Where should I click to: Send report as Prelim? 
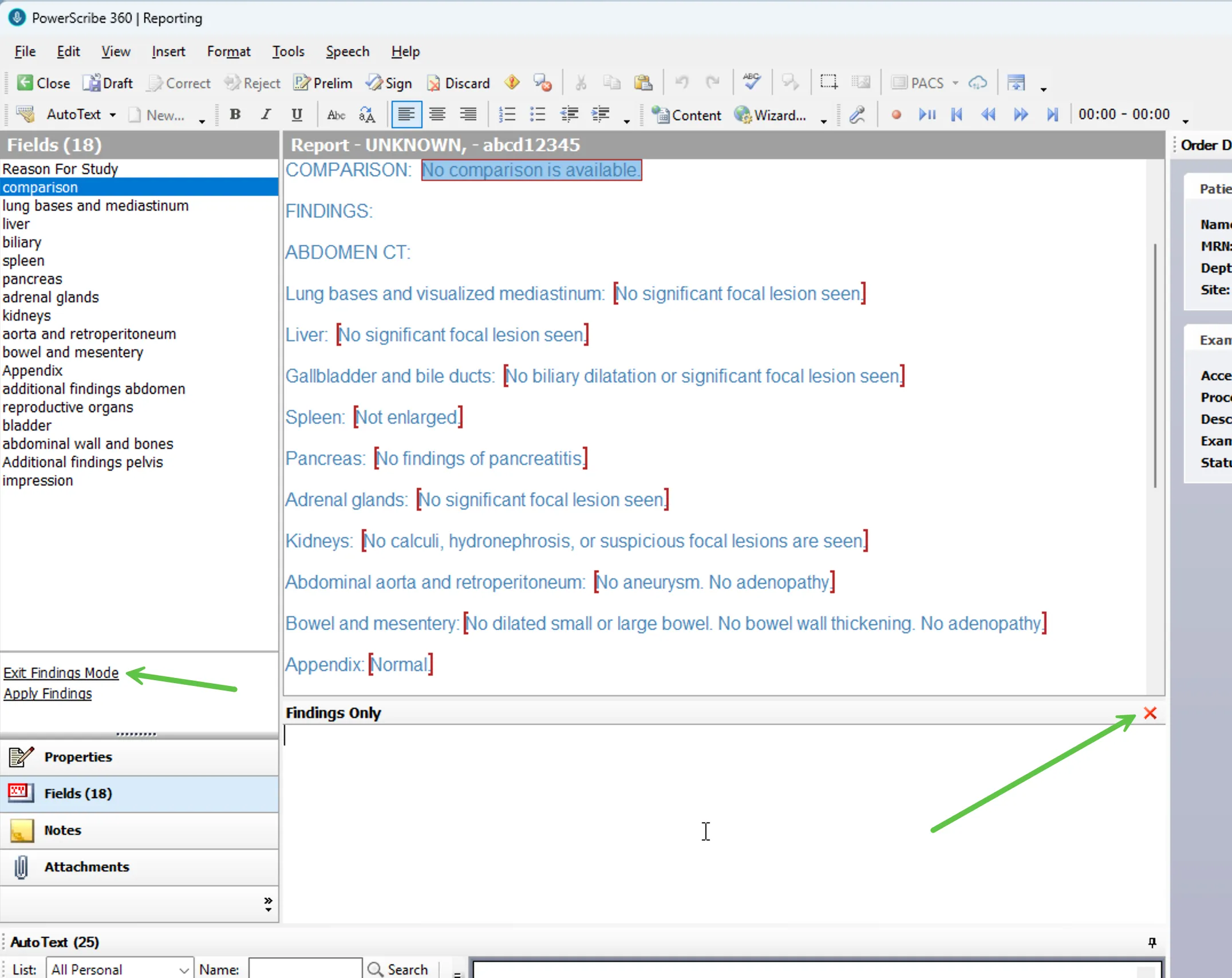click(x=323, y=83)
